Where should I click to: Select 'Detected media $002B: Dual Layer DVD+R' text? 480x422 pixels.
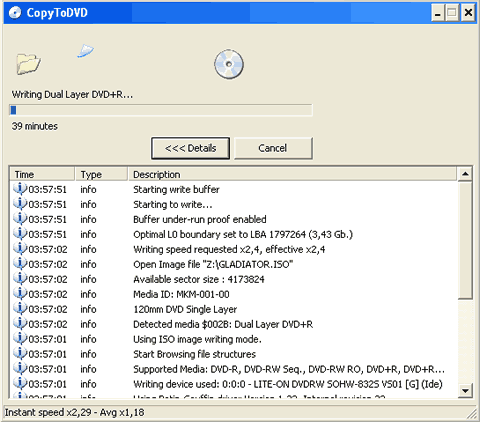[223, 324]
